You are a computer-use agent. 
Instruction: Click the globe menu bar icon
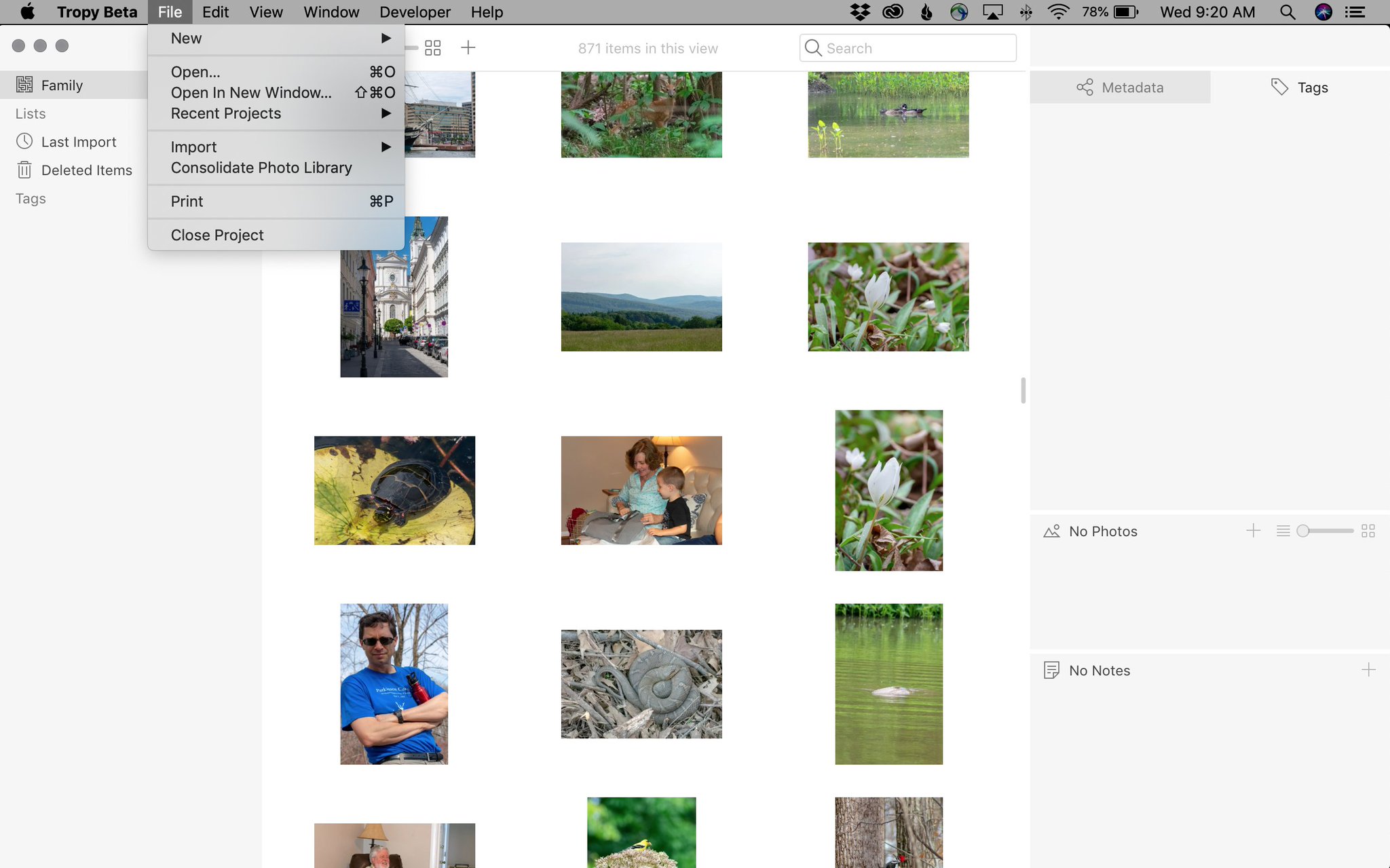(x=959, y=12)
